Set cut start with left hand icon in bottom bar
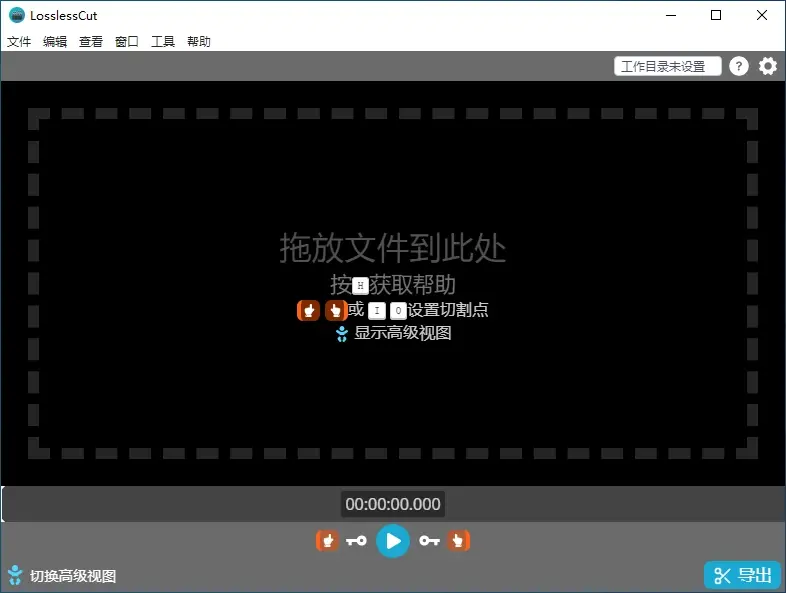Screen dimensions: 786x593 (x=327, y=541)
